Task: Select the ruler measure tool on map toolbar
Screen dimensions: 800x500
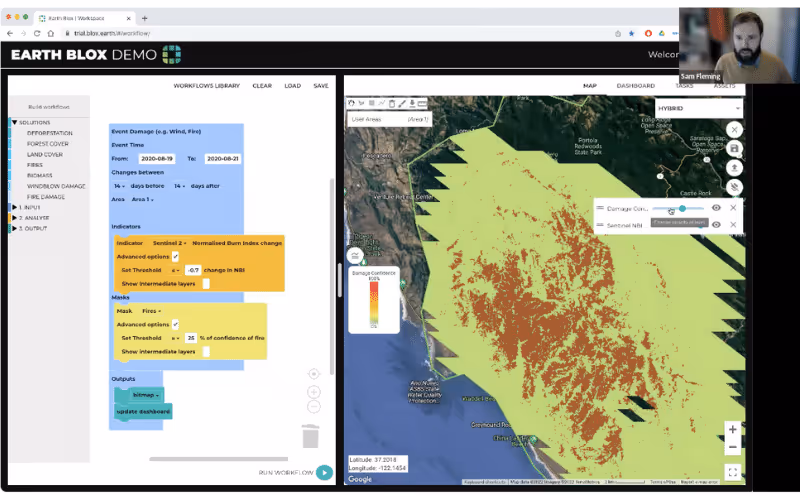Action: 422,104
